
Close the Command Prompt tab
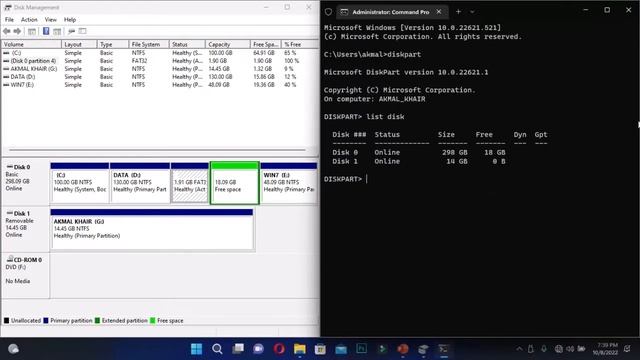point(439,12)
